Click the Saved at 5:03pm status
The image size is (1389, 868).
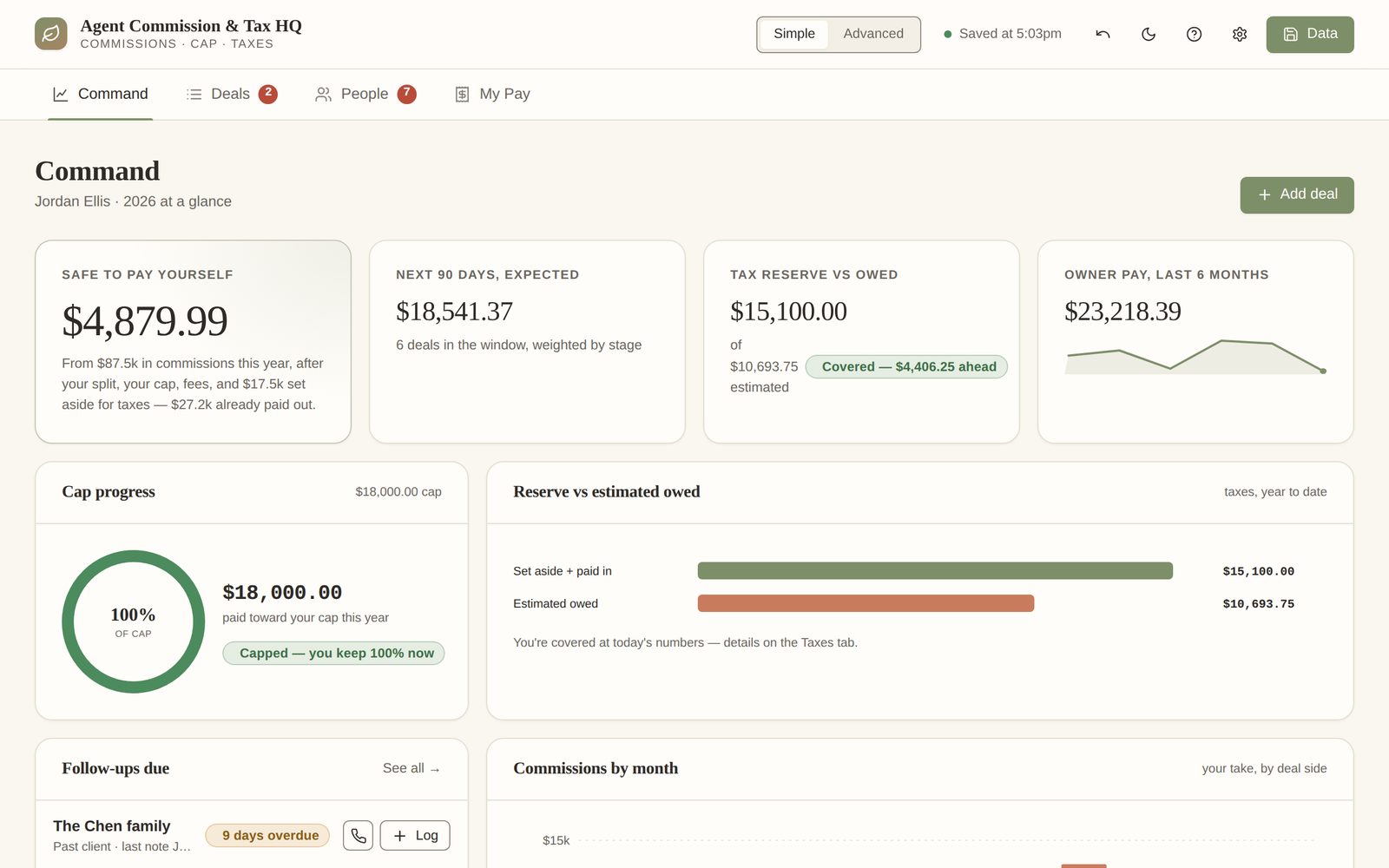click(1003, 34)
